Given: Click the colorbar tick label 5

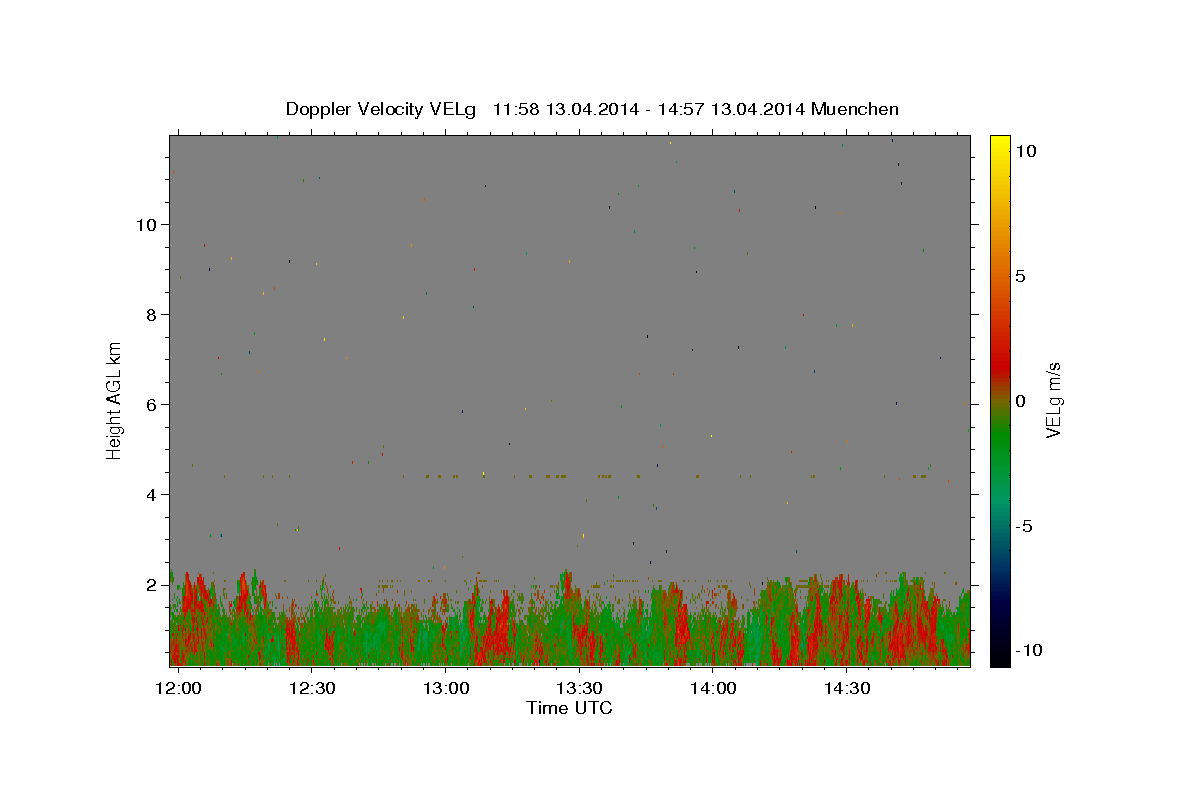Looking at the screenshot, I should click(1020, 276).
